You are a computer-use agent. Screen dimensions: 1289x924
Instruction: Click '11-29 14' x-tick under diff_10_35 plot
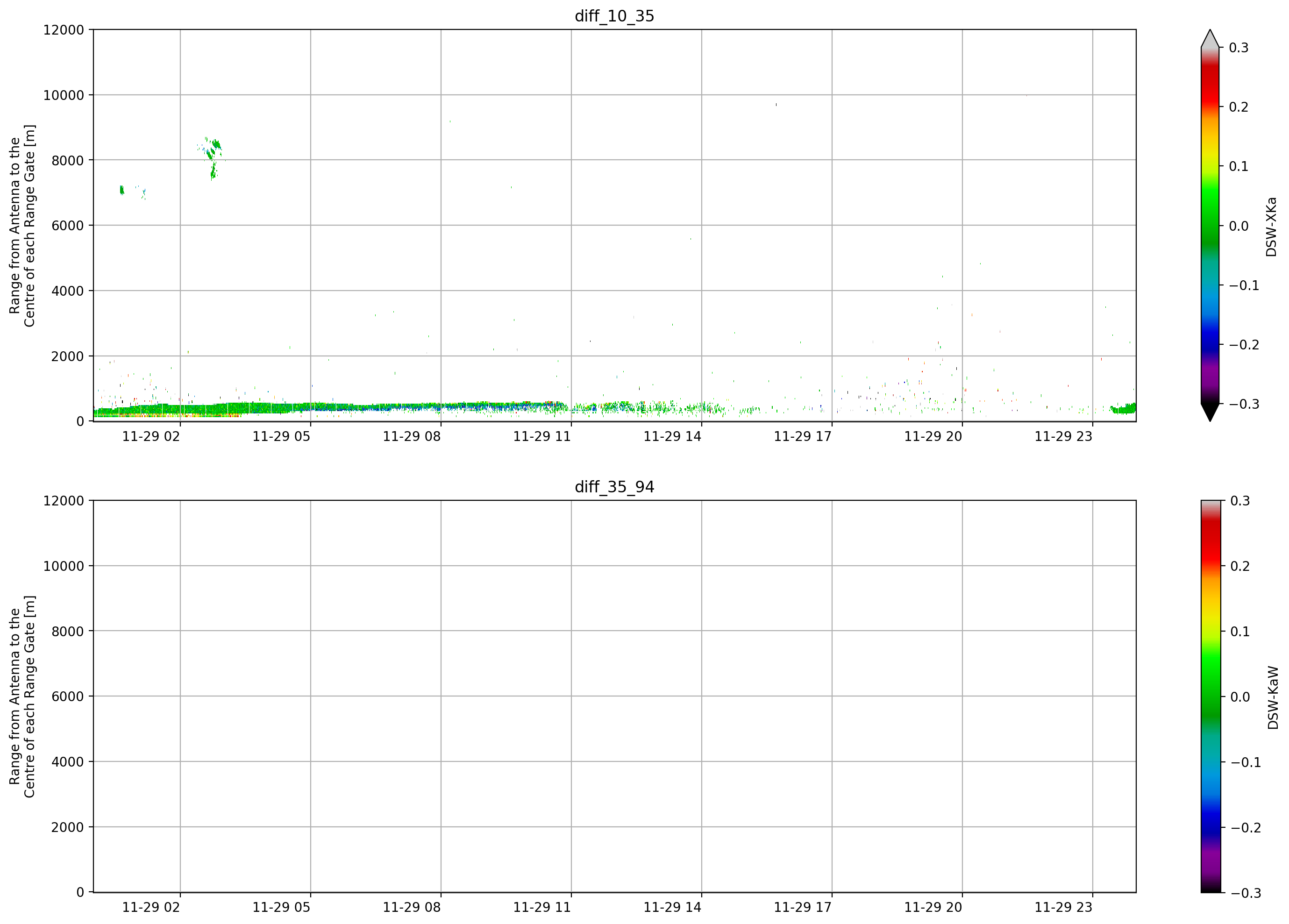672,436
